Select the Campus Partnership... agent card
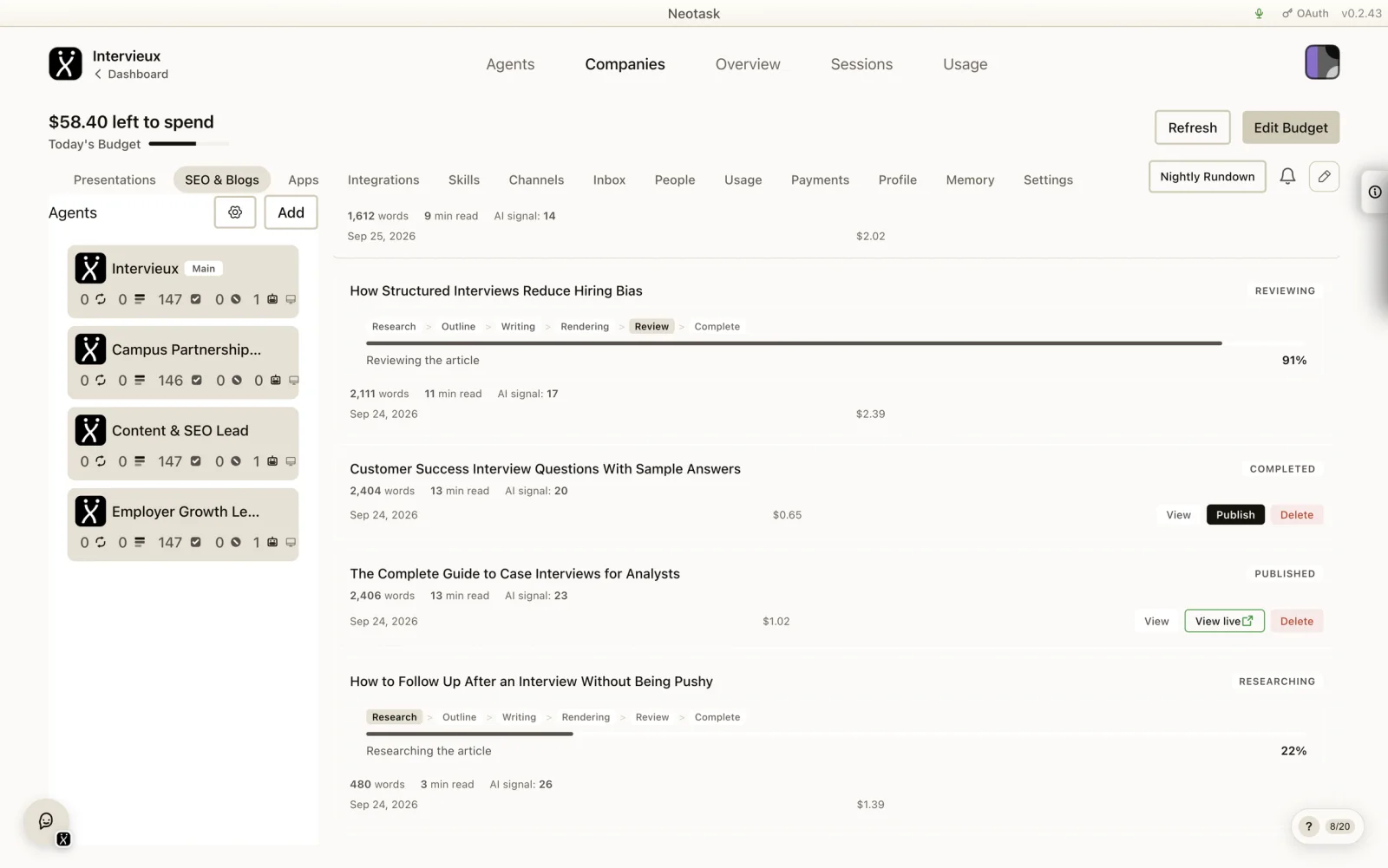1388x868 pixels. (183, 362)
